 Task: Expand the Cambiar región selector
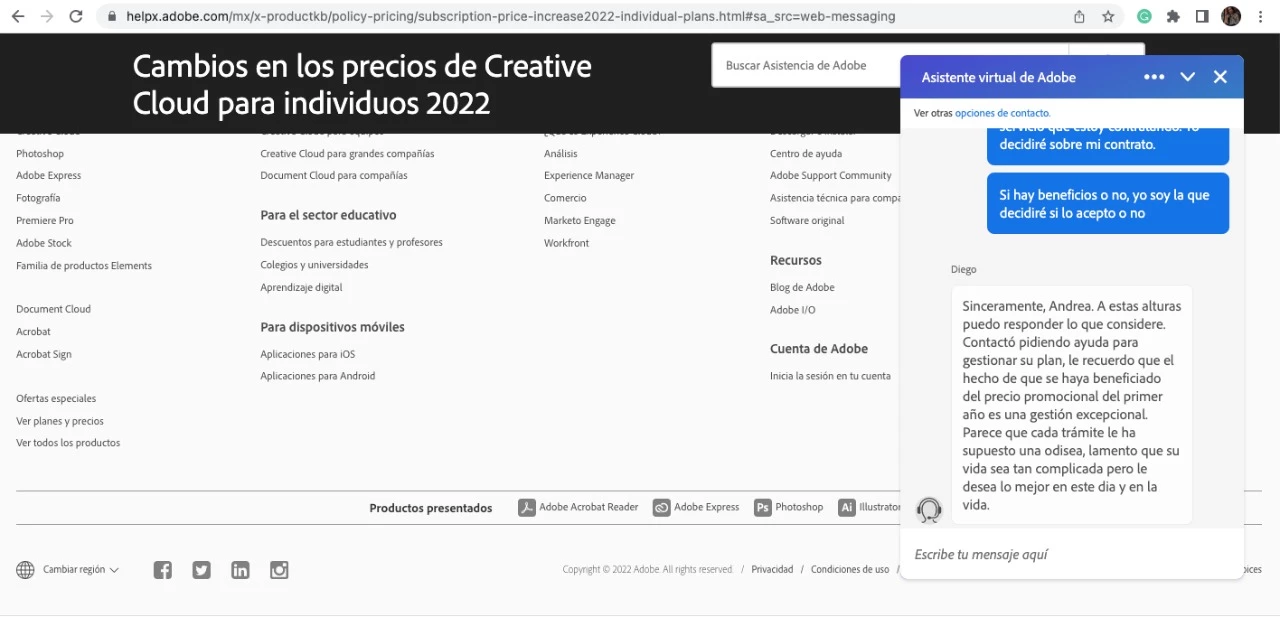pyautogui.click(x=80, y=570)
